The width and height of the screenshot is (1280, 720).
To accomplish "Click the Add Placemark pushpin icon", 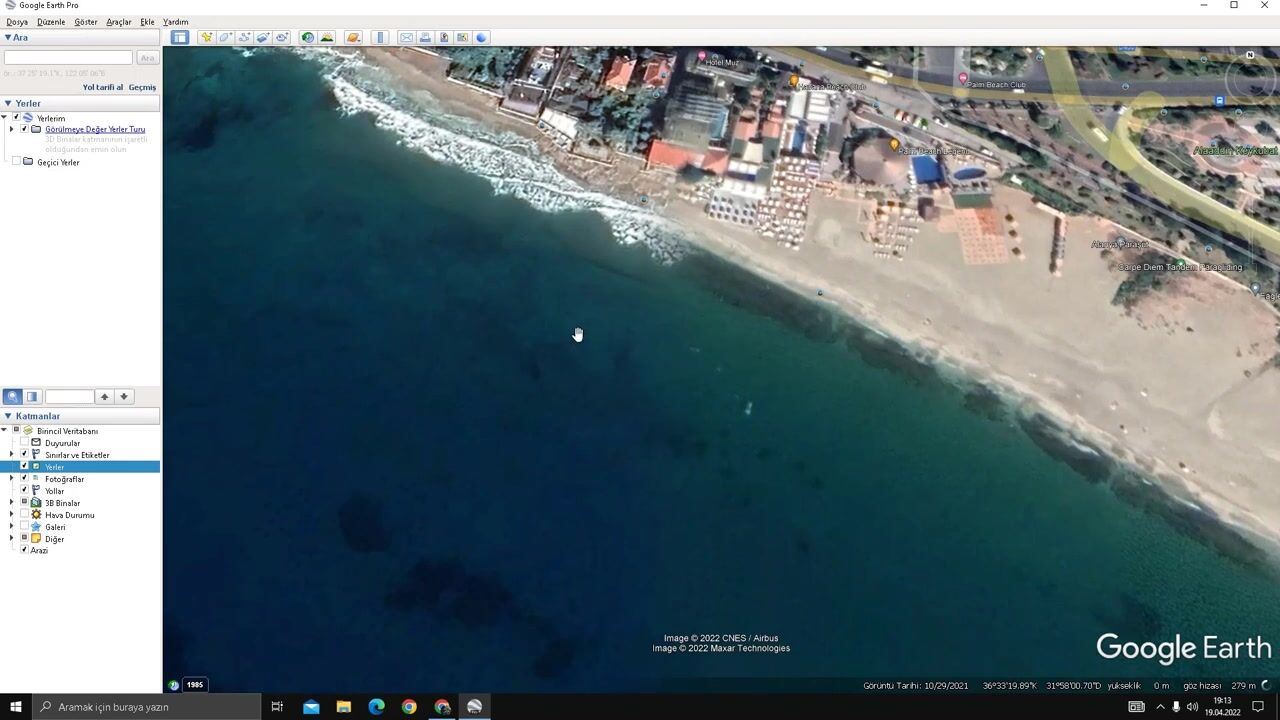I will [x=206, y=38].
